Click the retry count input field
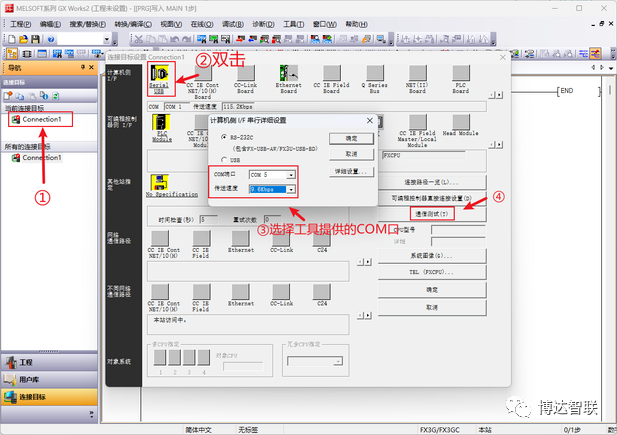 [x=272, y=219]
